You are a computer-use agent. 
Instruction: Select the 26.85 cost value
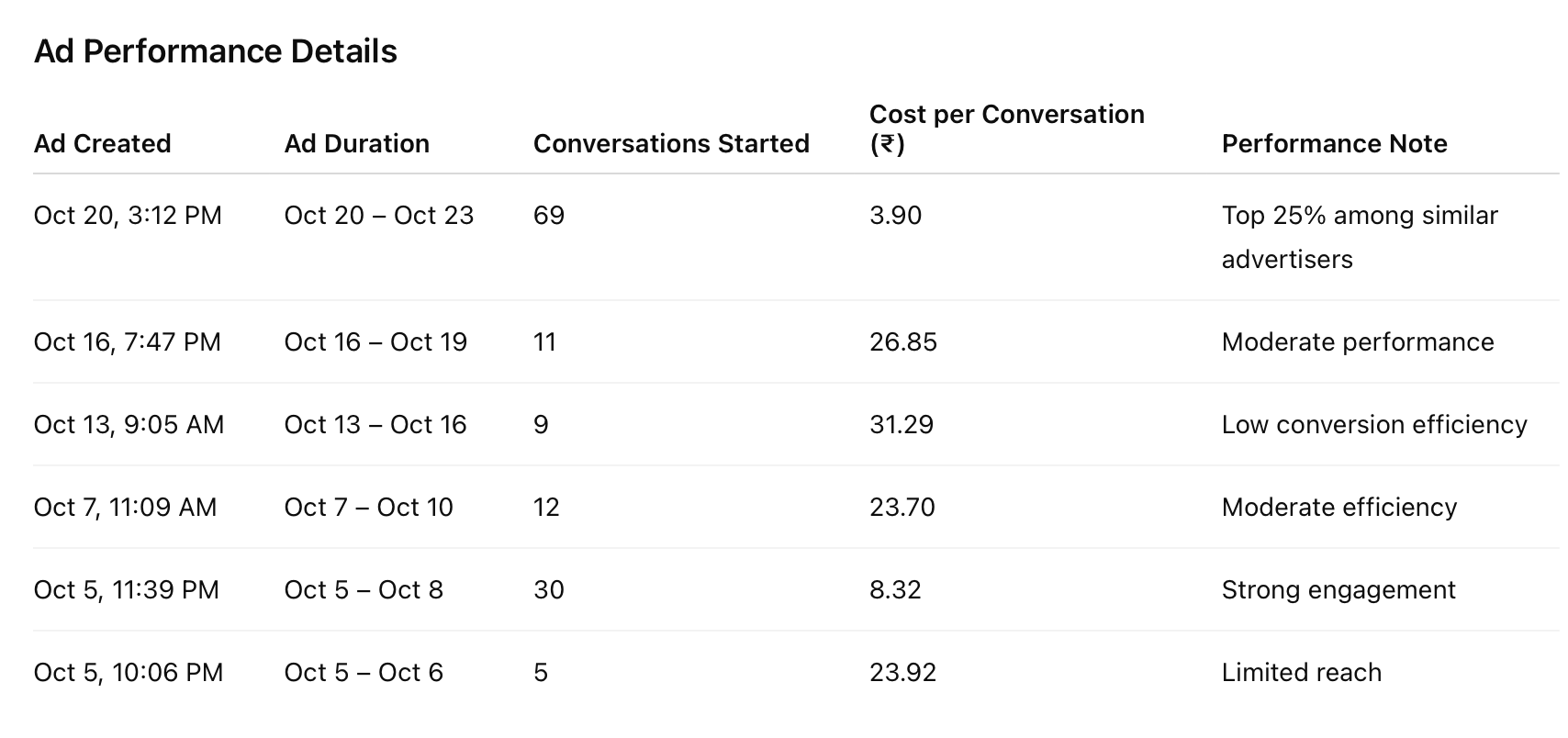click(x=902, y=341)
